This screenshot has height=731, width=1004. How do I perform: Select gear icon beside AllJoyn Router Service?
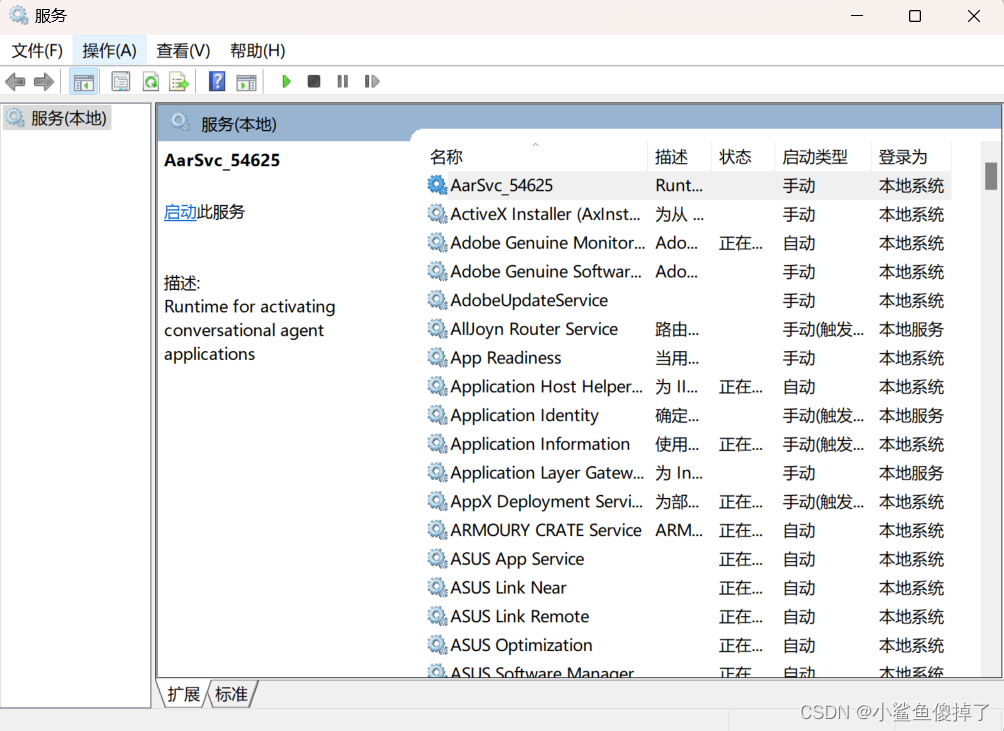pos(437,329)
